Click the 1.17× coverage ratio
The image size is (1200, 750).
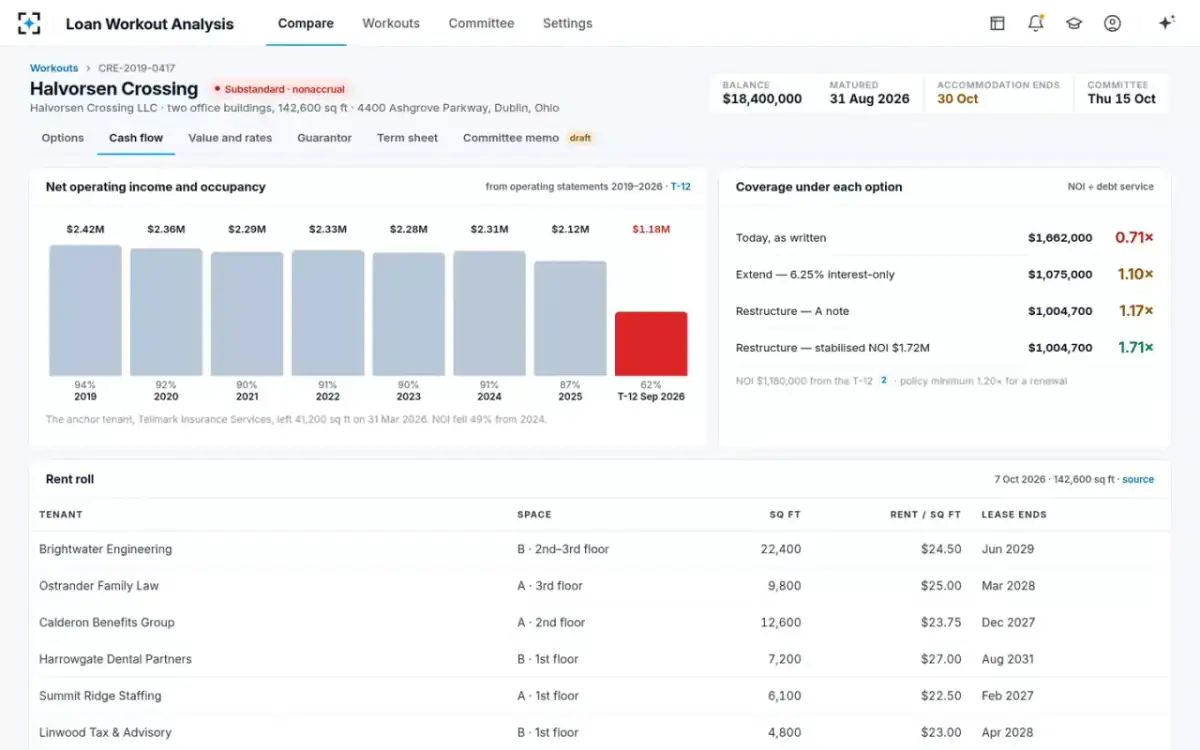click(x=1135, y=311)
